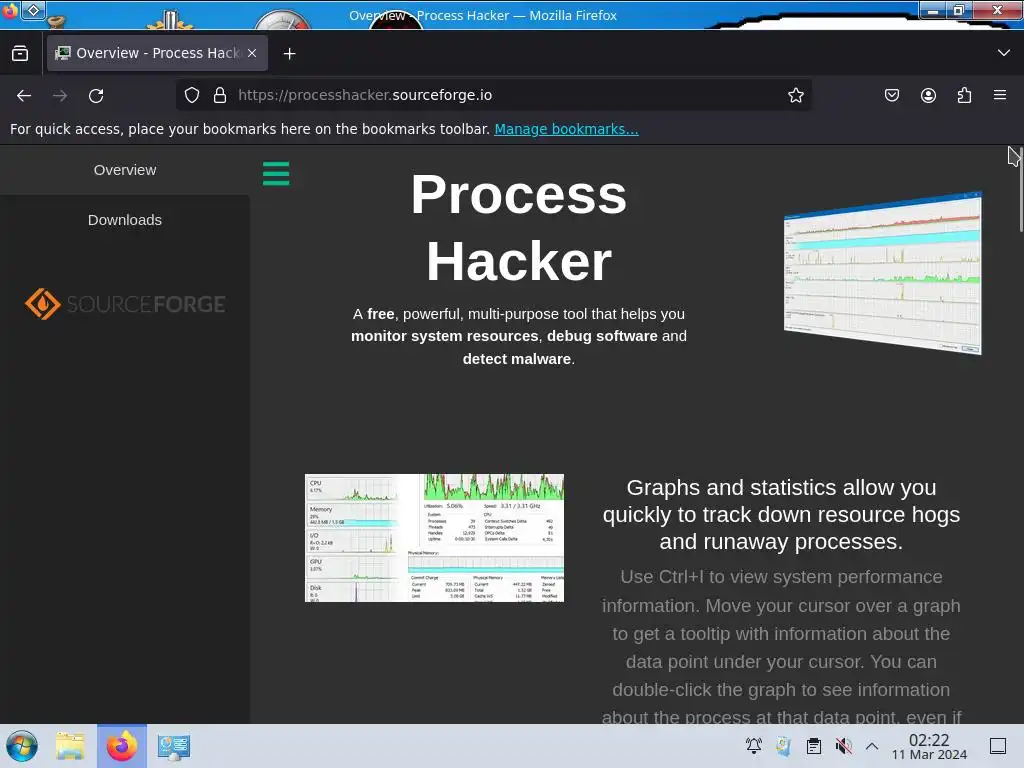The image size is (1024, 768).
Task: Click the tilted Process Hacker graph screenshot
Action: (x=883, y=273)
